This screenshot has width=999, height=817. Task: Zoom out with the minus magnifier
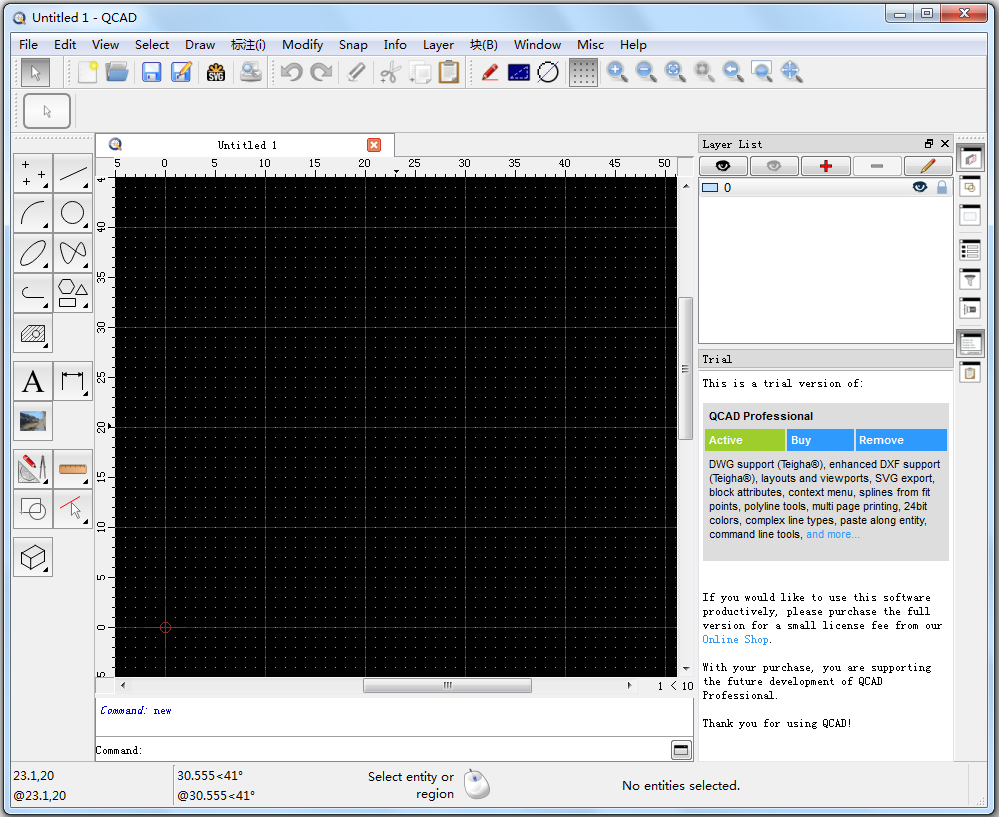(646, 72)
